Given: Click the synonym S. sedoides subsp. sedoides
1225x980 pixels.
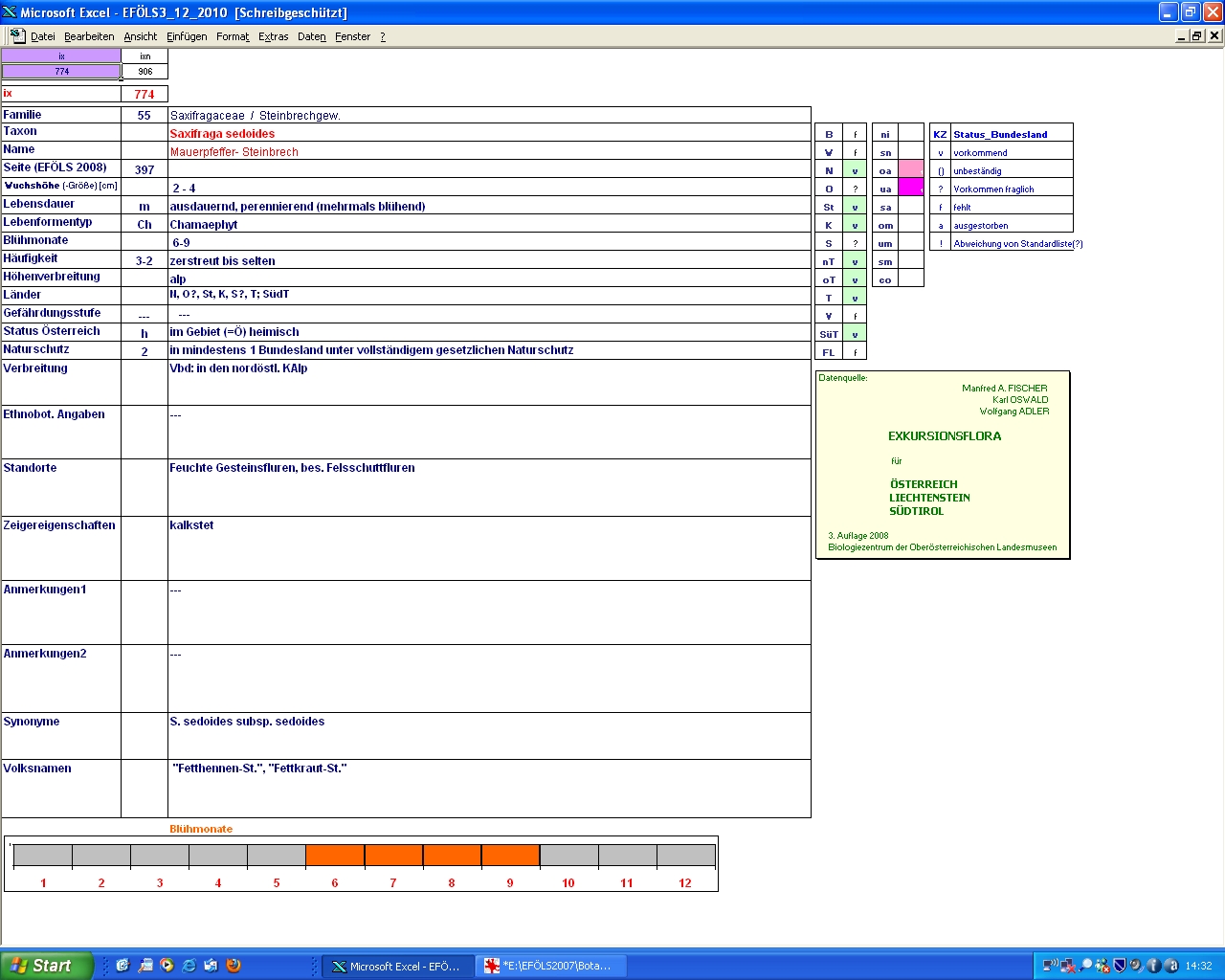Looking at the screenshot, I should 247,721.
